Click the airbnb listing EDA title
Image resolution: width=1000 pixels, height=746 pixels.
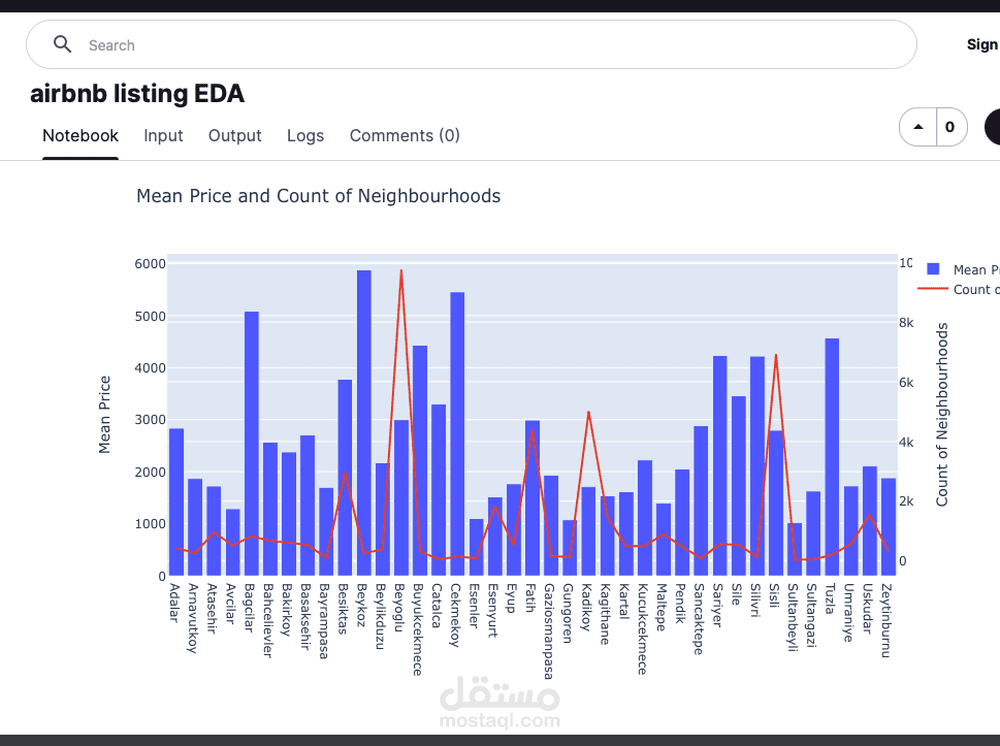(x=137, y=94)
